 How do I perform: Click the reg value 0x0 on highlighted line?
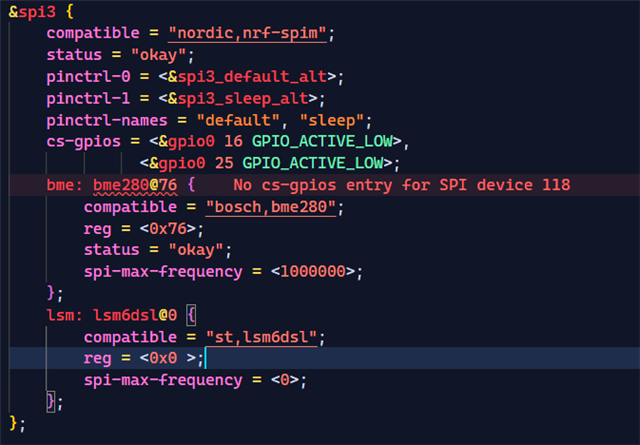163,358
